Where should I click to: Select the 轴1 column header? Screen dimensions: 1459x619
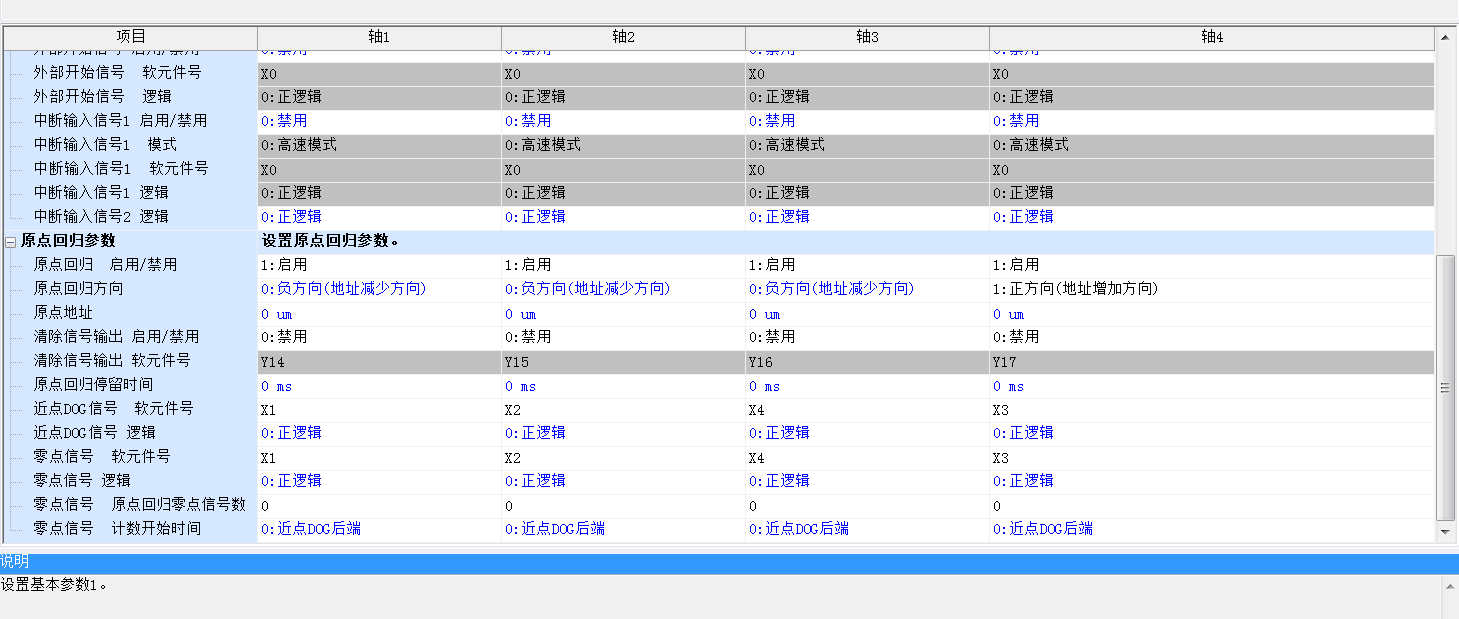[379, 37]
